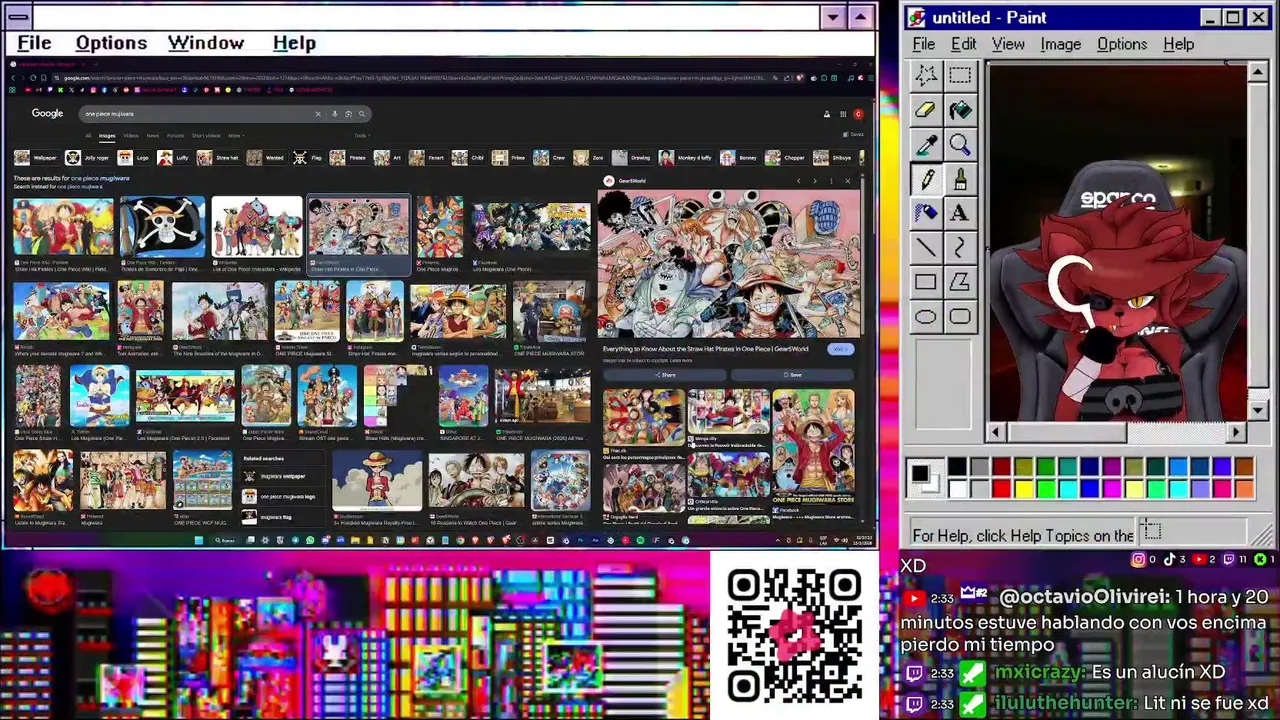This screenshot has width=1280, height=720.
Task: Click Paint canvas scroll-up arrow
Action: click(x=1259, y=72)
